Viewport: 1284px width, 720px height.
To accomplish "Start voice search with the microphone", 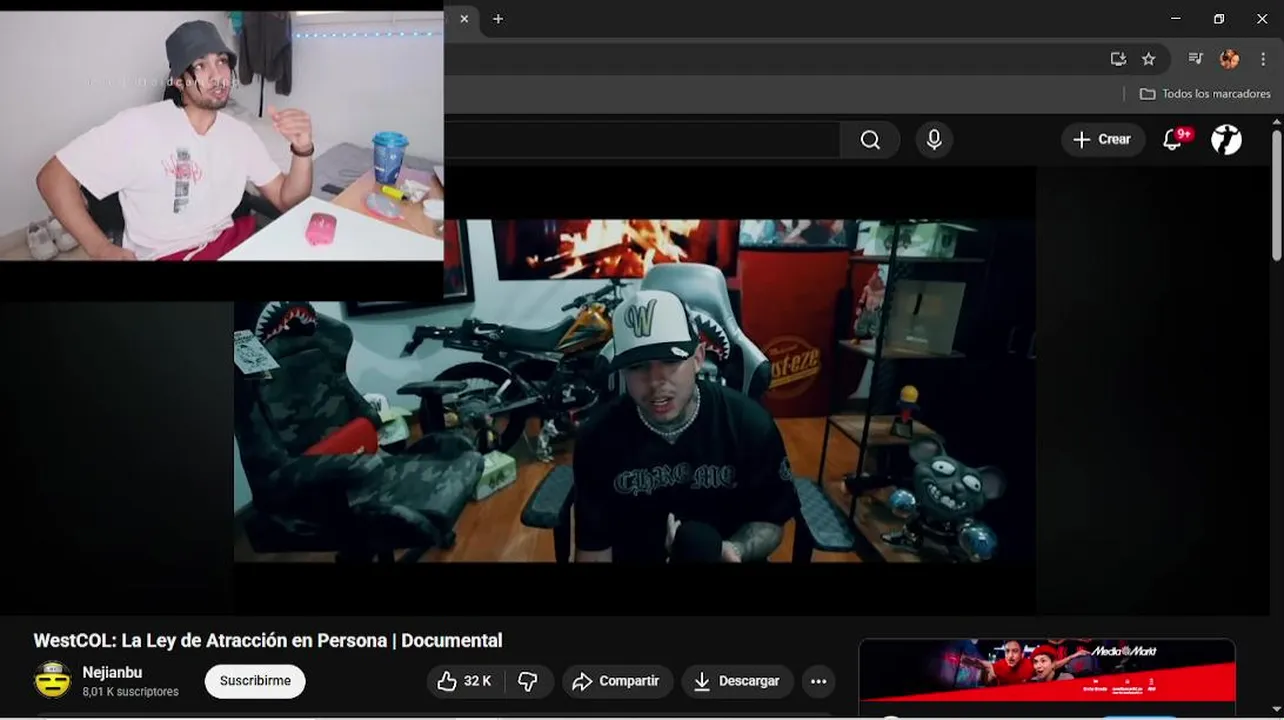I will [934, 140].
